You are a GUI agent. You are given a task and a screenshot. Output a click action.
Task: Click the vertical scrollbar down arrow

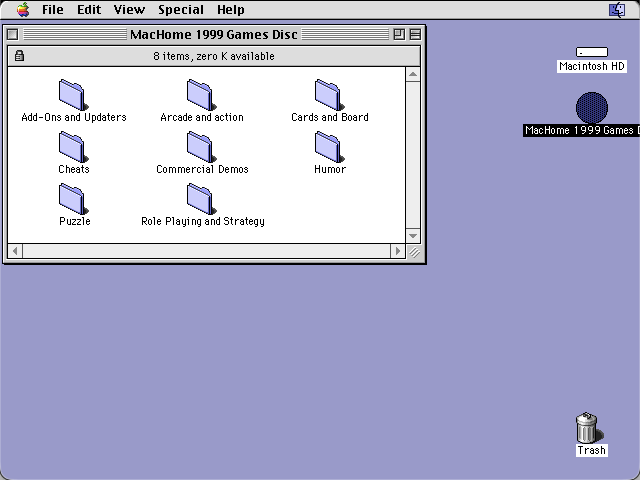(413, 236)
